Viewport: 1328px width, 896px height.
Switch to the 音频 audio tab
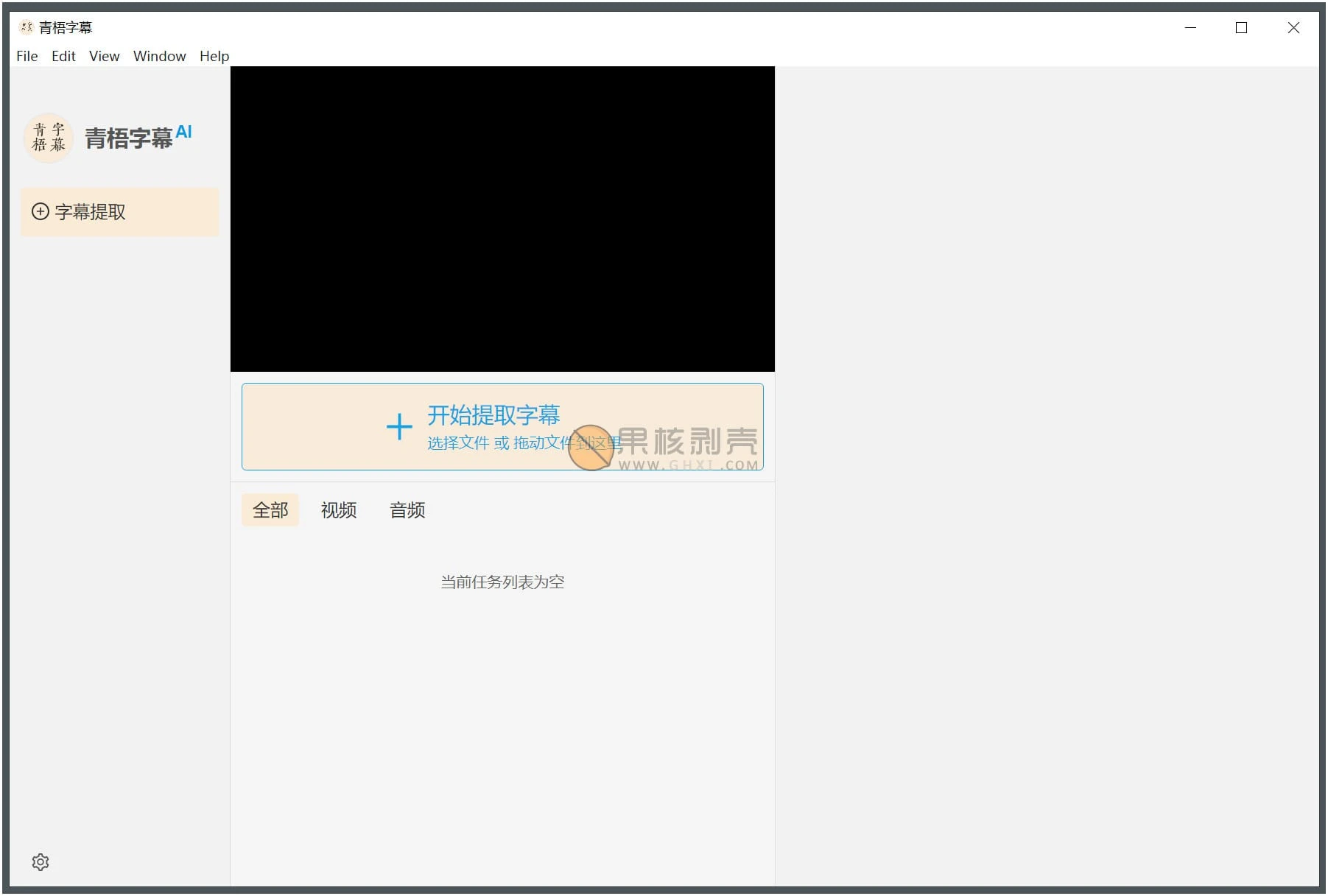pos(407,510)
